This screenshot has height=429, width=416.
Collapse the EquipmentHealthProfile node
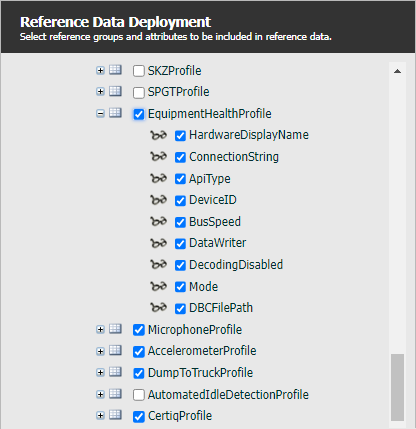(x=100, y=114)
